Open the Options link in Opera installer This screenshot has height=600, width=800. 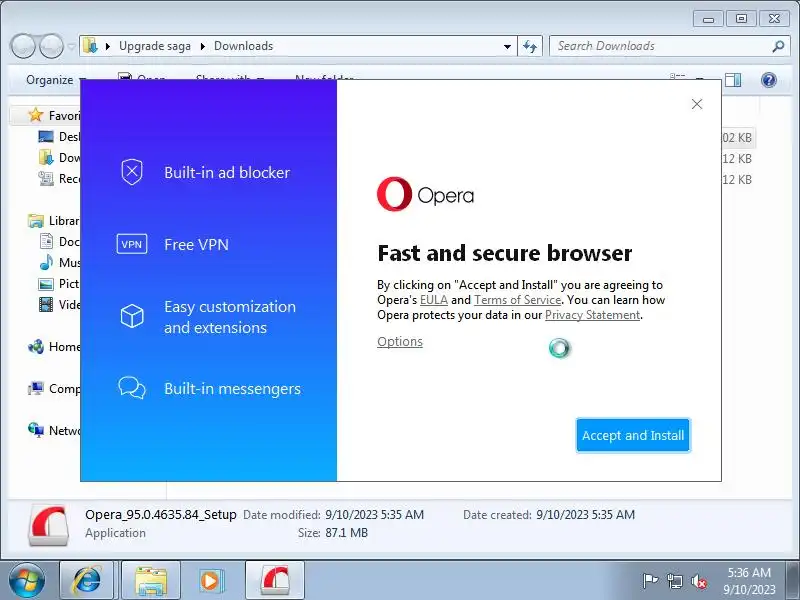(400, 341)
